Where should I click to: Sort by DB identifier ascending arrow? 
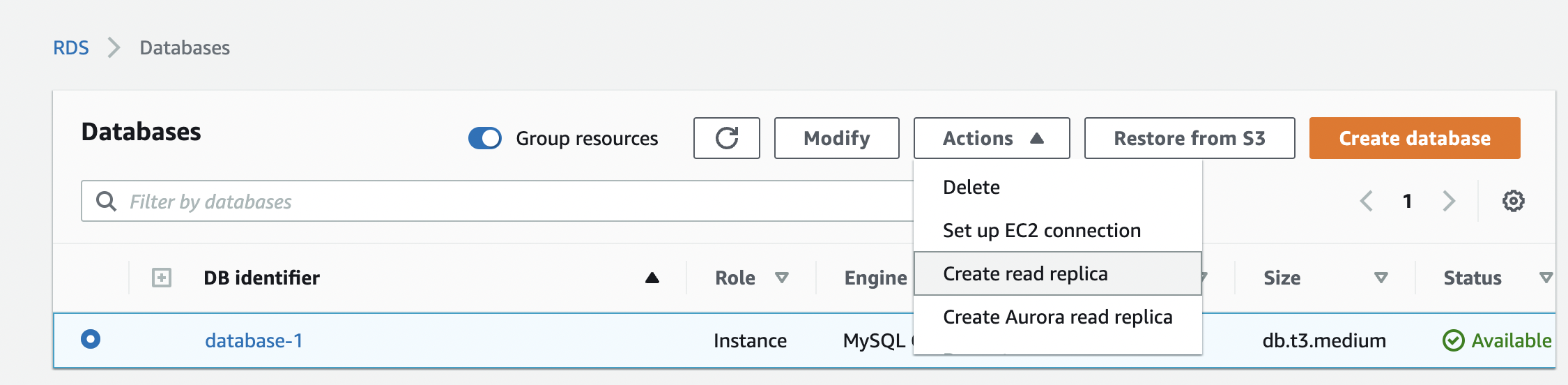point(652,278)
